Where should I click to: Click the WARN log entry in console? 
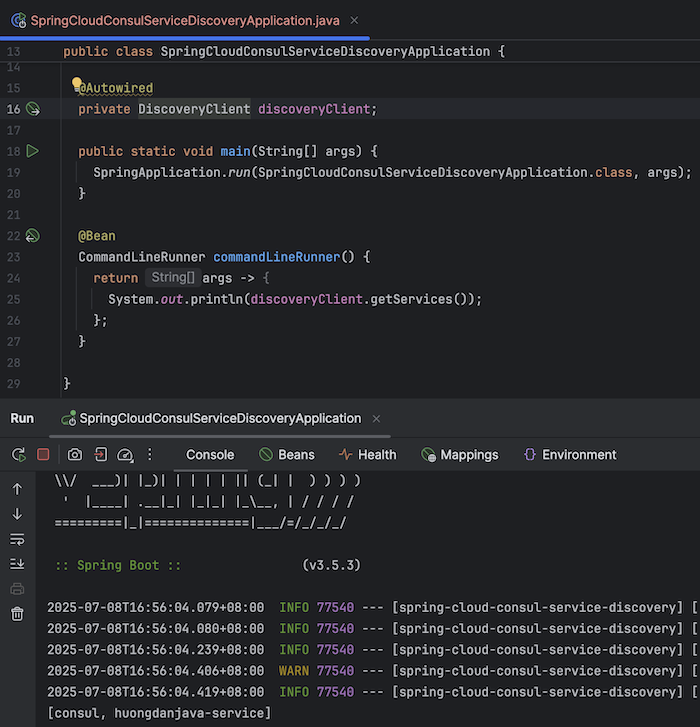click(373, 670)
